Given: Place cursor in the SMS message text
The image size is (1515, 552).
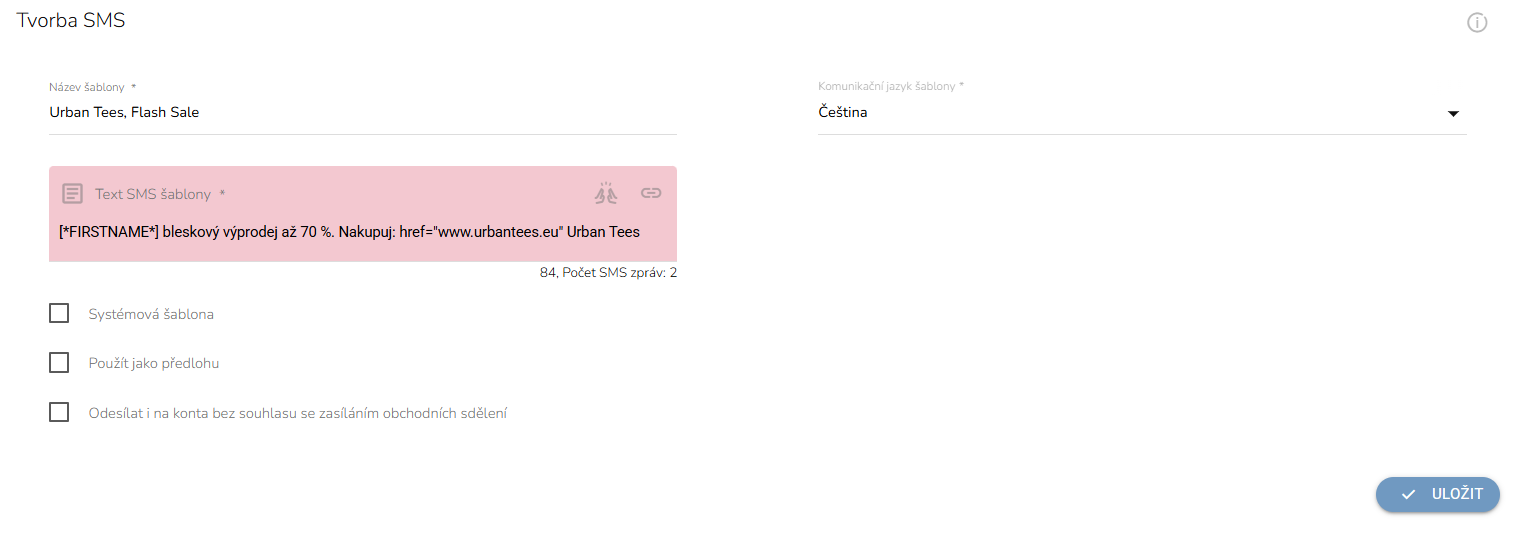Looking at the screenshot, I should pos(350,232).
